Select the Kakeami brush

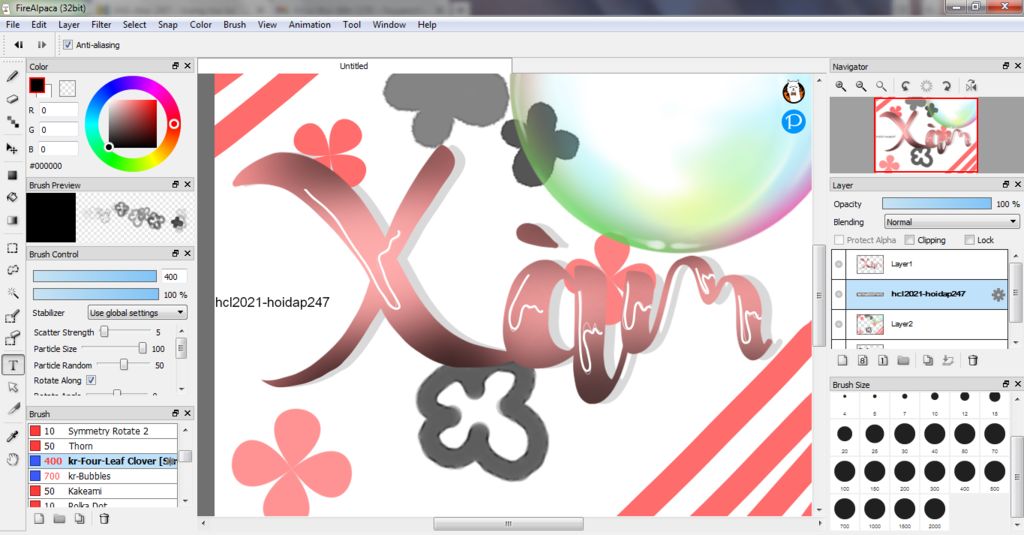(x=103, y=491)
